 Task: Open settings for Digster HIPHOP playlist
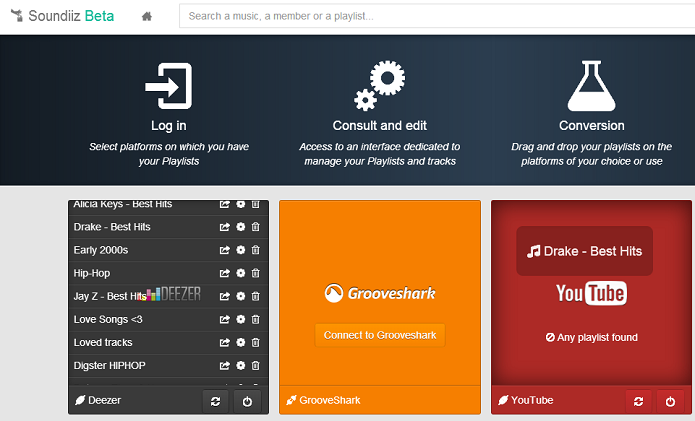click(241, 366)
